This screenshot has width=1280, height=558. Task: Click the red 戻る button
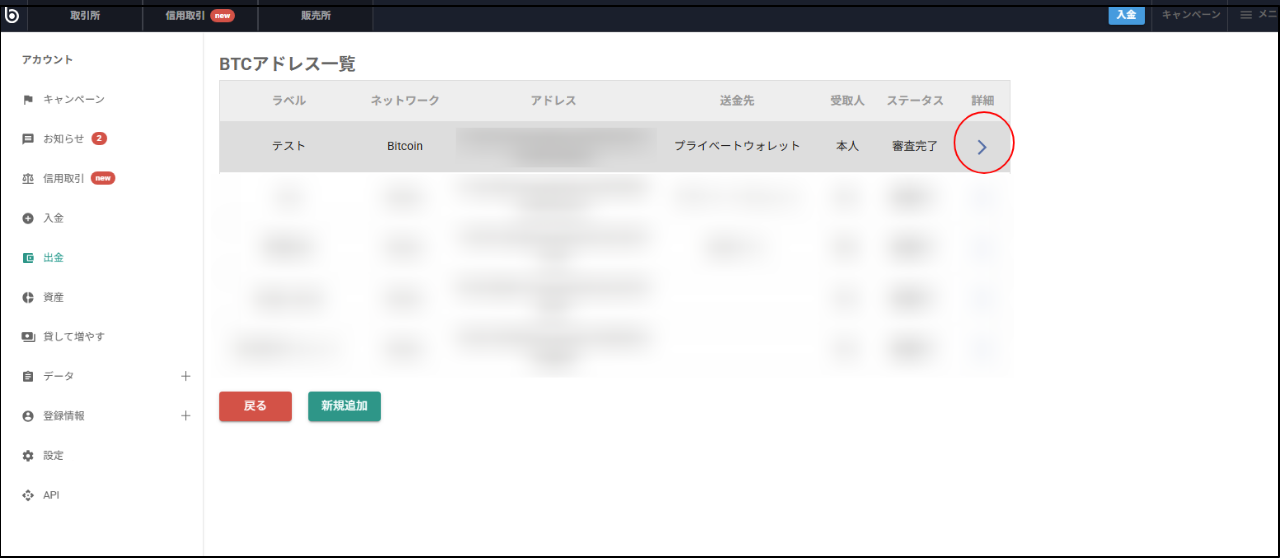point(255,406)
